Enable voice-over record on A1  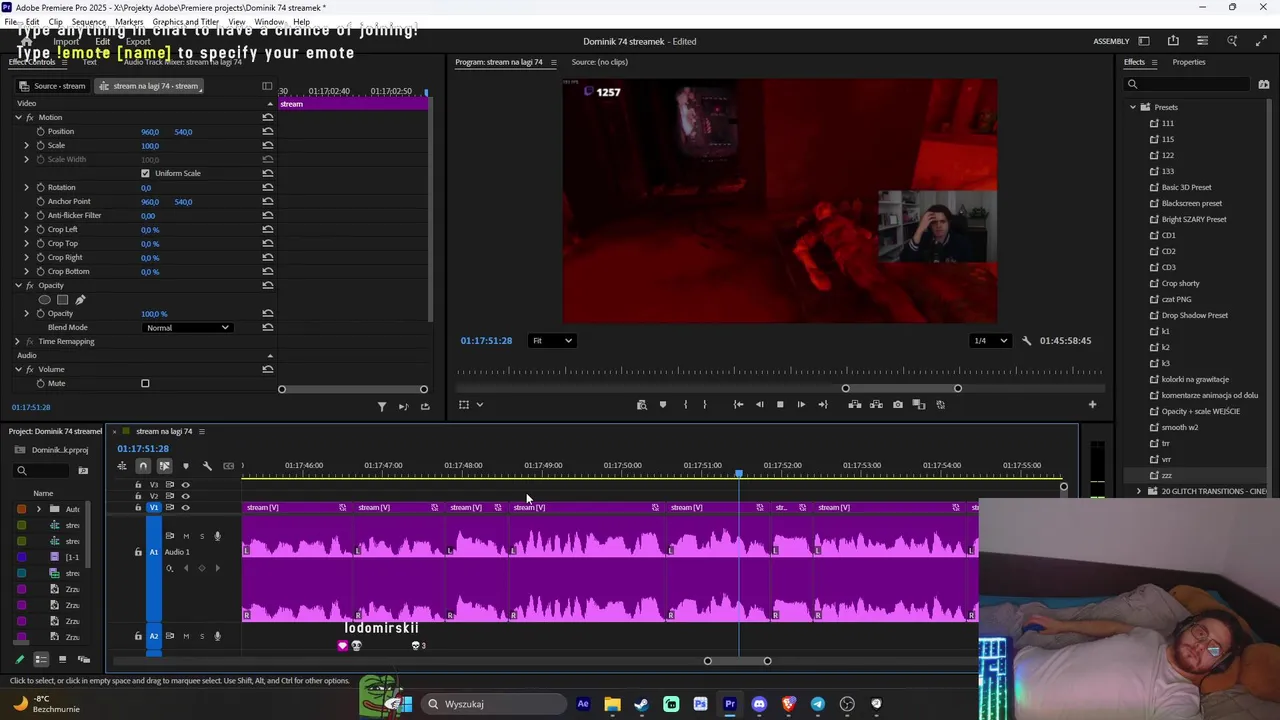217,536
